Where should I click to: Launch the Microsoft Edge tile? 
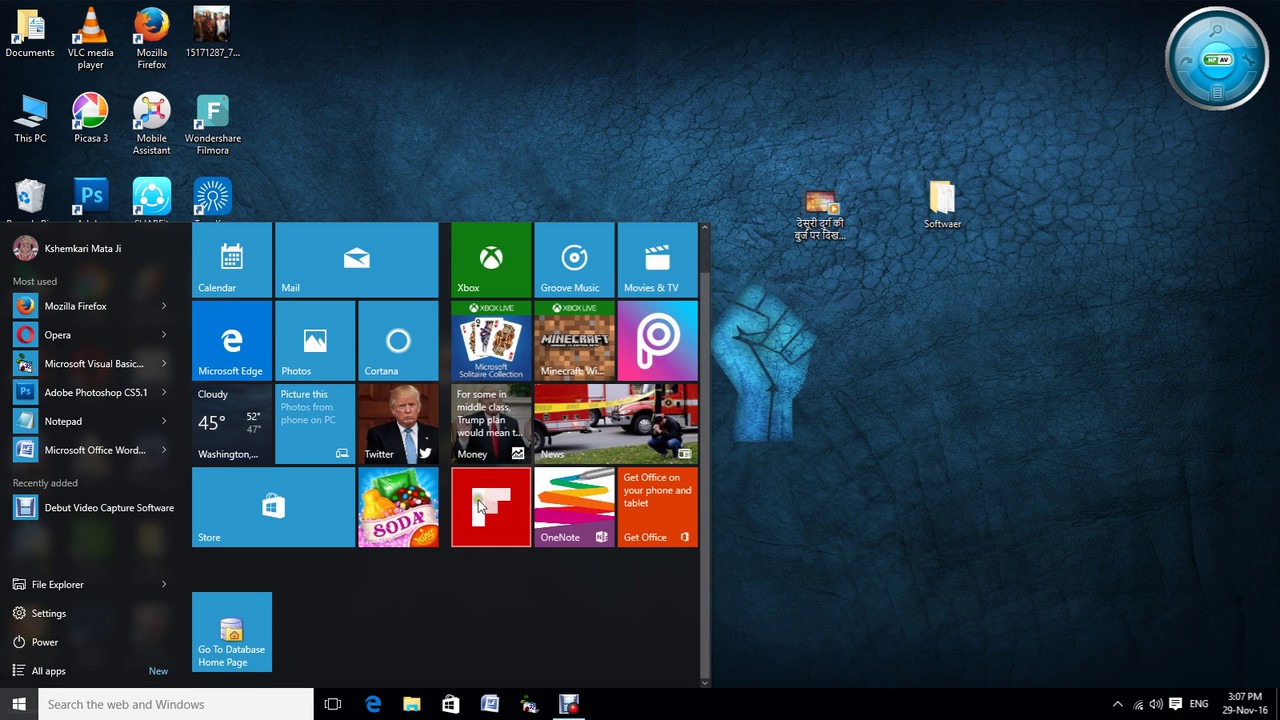click(232, 341)
